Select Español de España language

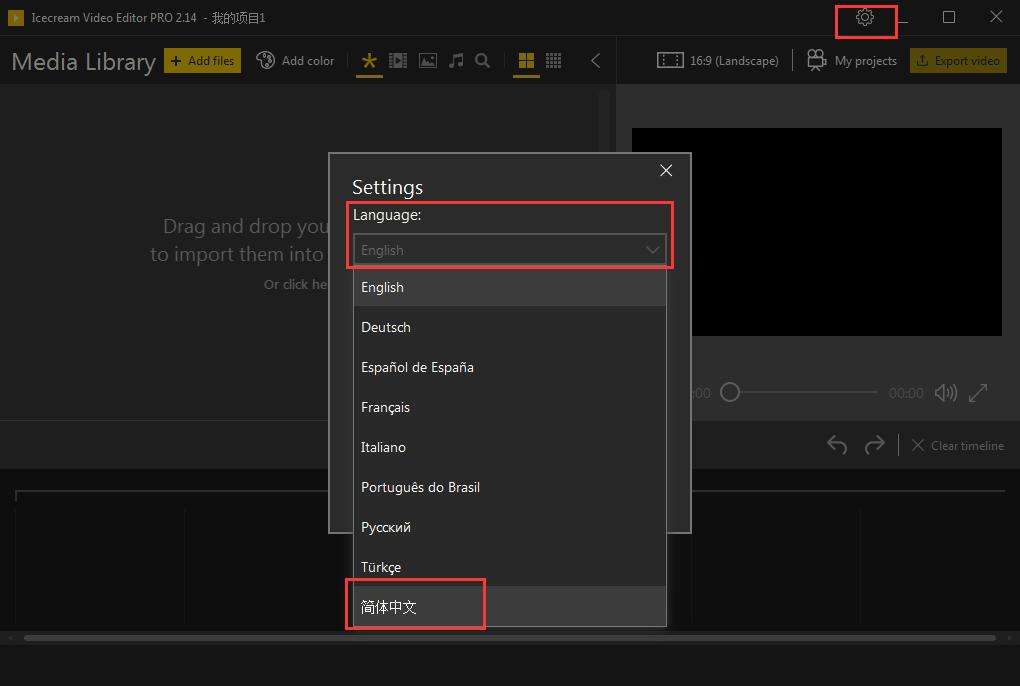(x=510, y=367)
